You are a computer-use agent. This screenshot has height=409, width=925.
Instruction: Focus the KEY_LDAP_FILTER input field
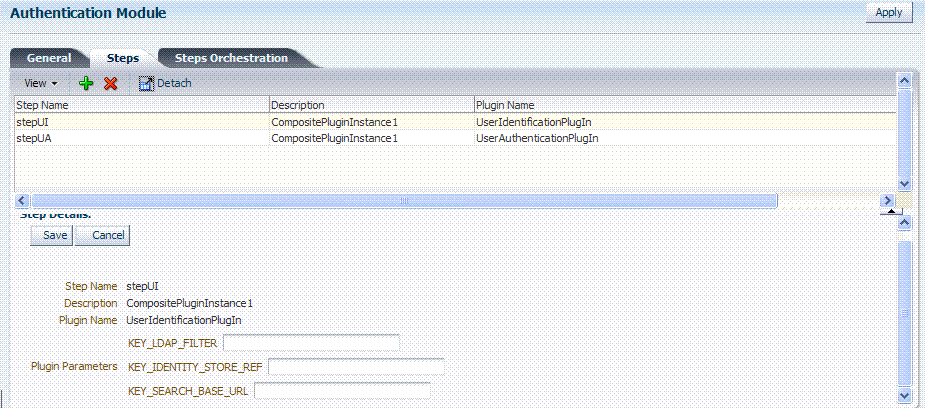(310, 343)
